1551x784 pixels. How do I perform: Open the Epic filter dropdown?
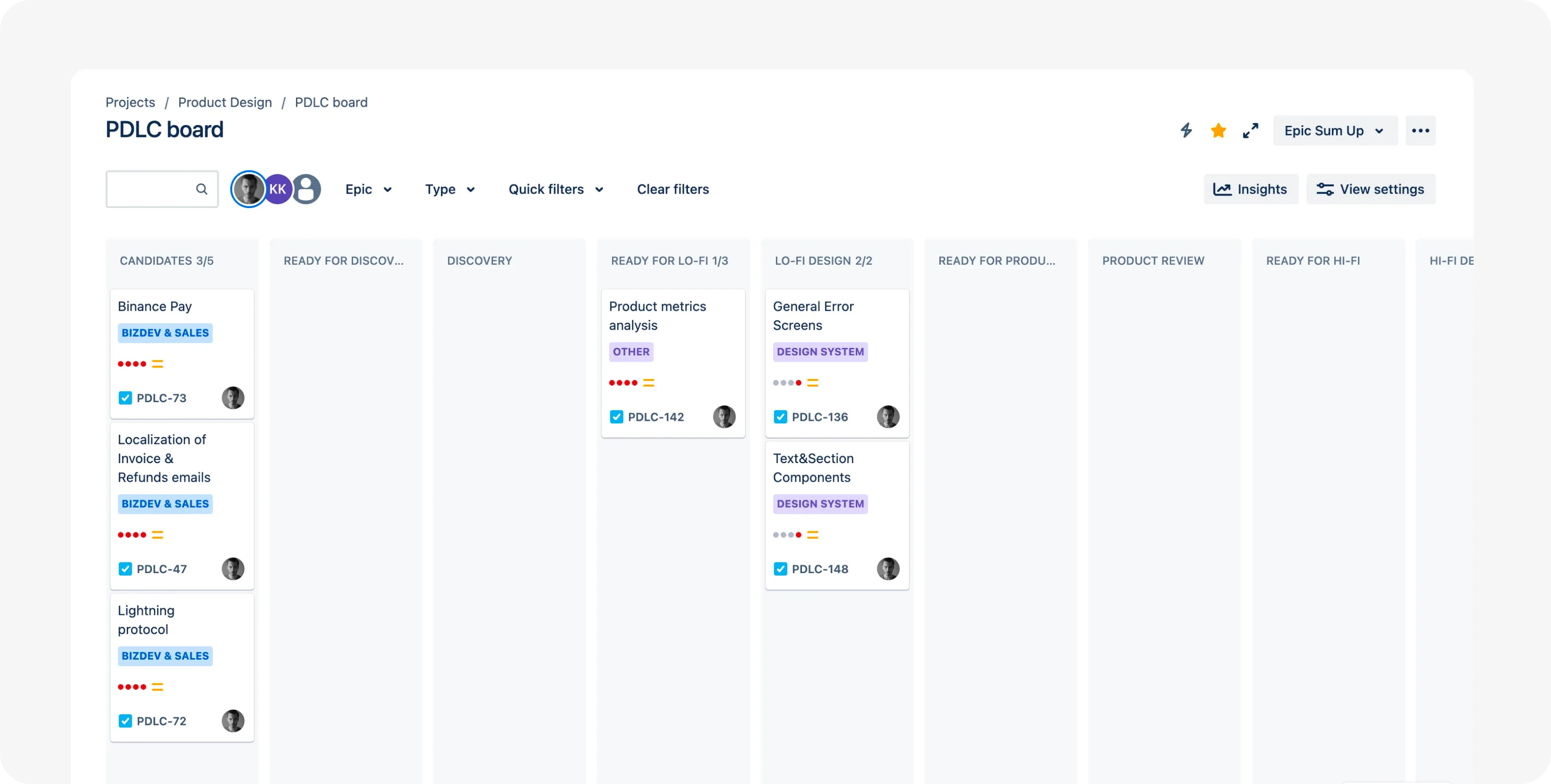click(369, 189)
